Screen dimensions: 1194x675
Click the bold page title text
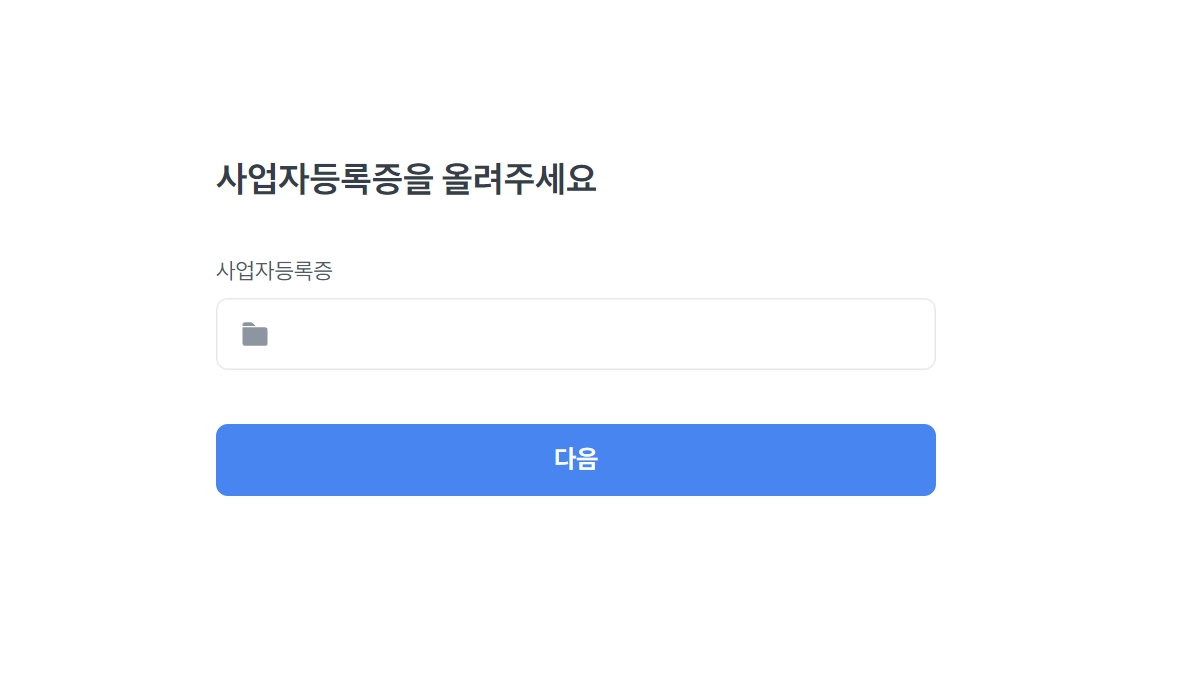click(406, 180)
